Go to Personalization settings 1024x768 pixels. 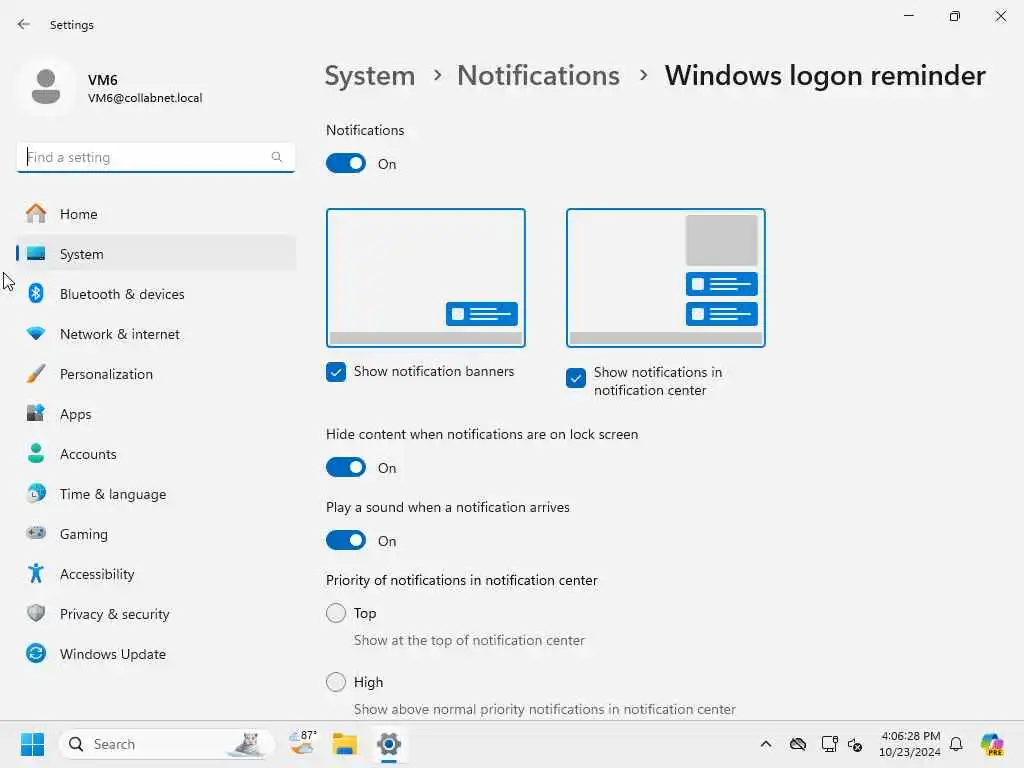(156, 374)
